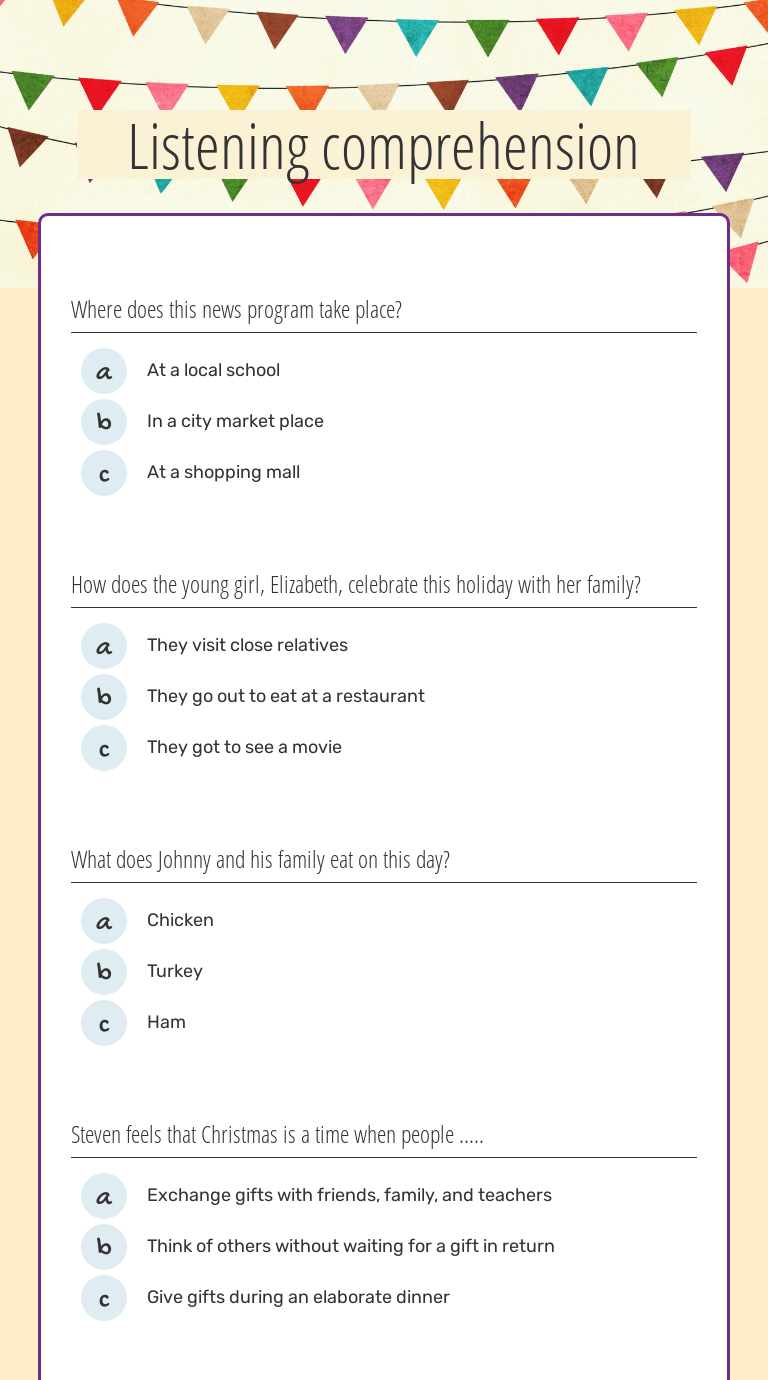Click the question about Johnny's family meal
Viewport: 768px width, 1380px height.
pos(260,860)
